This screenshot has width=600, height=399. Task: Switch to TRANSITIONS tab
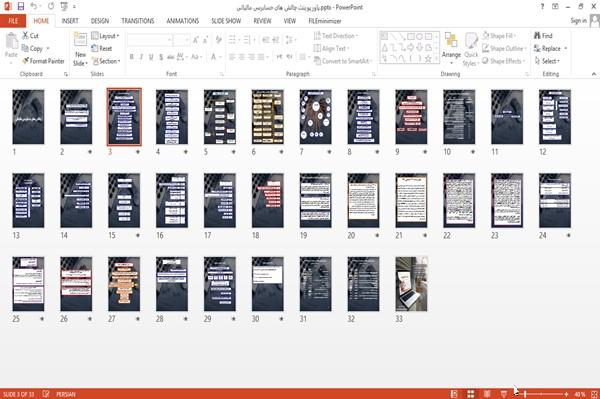tap(138, 21)
